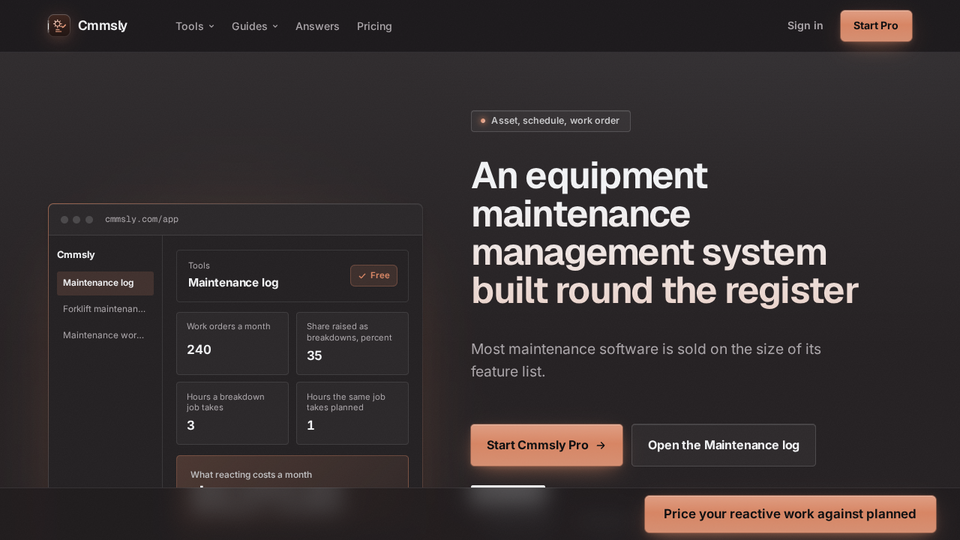The image size is (960, 540).
Task: Click Start Cmmsly Pro button
Action: click(x=546, y=445)
